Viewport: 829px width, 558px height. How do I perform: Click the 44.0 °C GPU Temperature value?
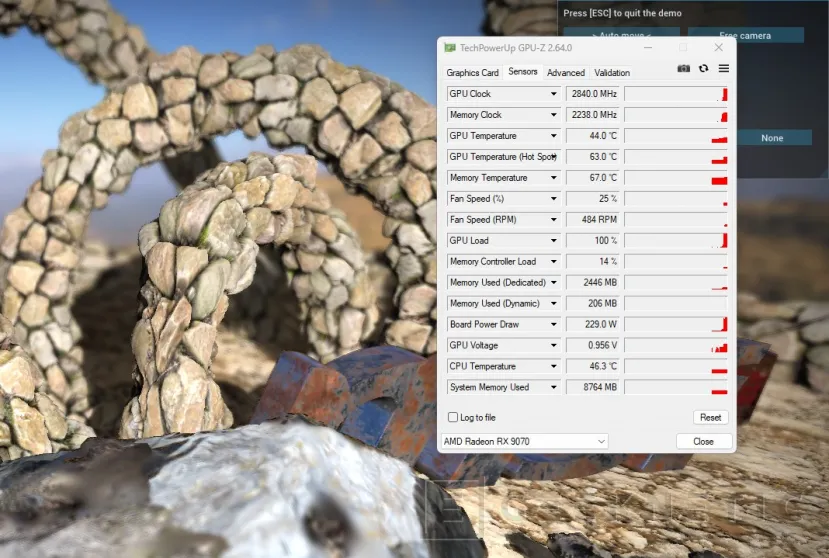coord(593,136)
